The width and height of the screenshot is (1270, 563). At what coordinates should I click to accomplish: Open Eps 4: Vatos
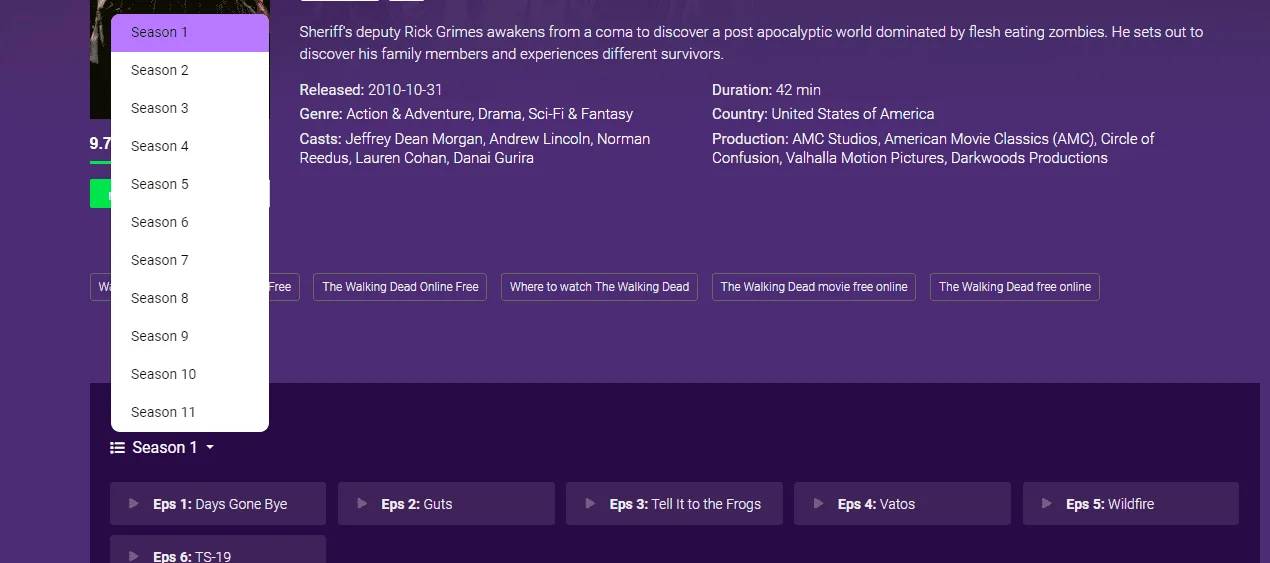point(902,504)
